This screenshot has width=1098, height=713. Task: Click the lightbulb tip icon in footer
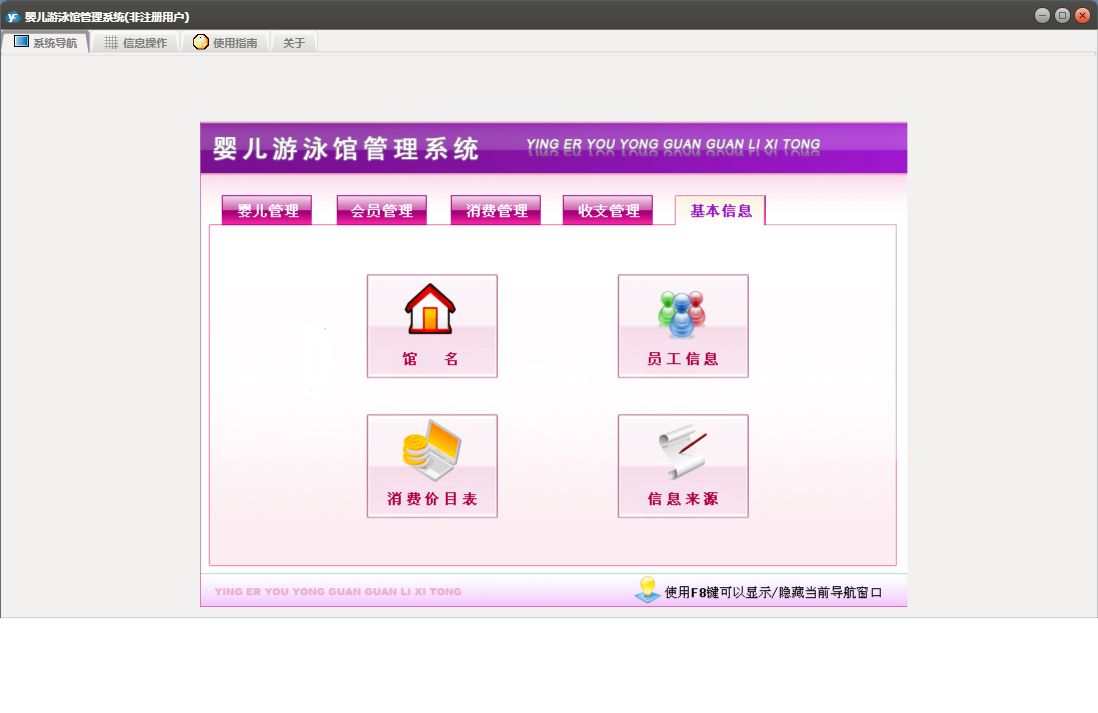648,590
